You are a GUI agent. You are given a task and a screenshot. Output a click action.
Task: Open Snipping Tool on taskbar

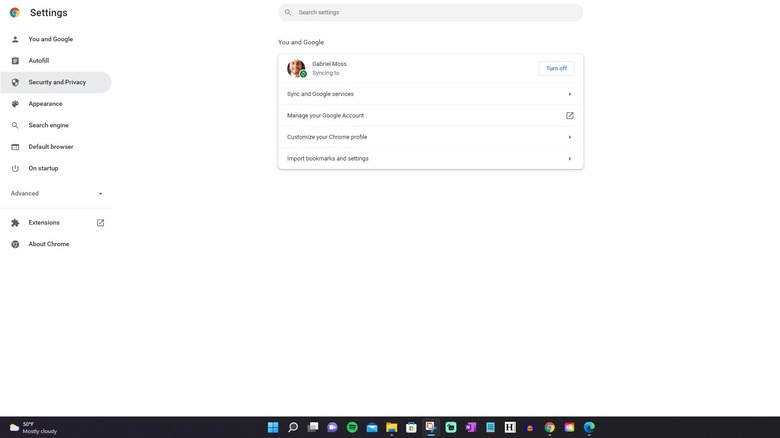(431, 427)
